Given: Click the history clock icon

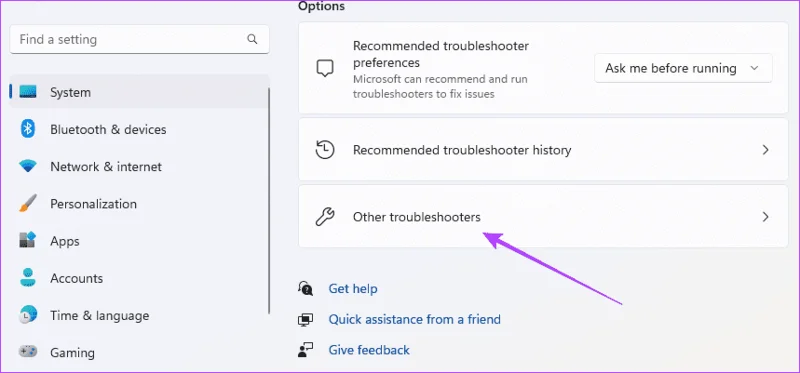Looking at the screenshot, I should coord(325,150).
